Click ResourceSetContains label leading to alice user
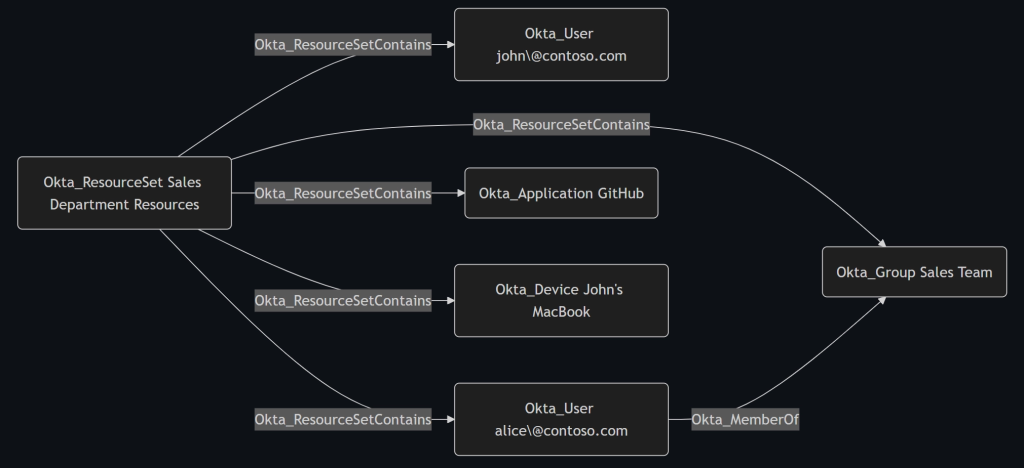1024x468 pixels. pyautogui.click(x=343, y=420)
